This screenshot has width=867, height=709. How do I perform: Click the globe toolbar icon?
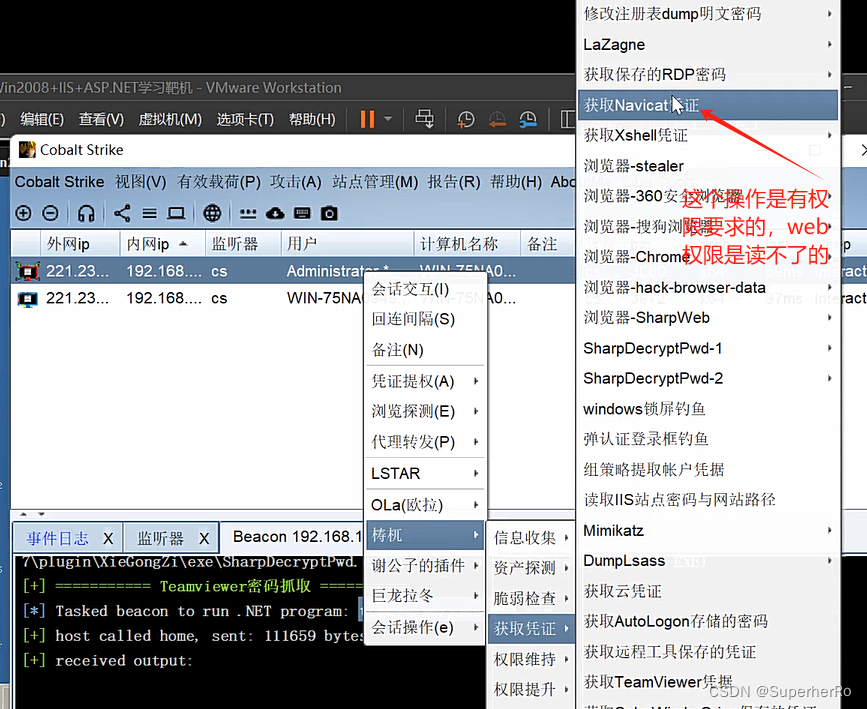[x=212, y=213]
